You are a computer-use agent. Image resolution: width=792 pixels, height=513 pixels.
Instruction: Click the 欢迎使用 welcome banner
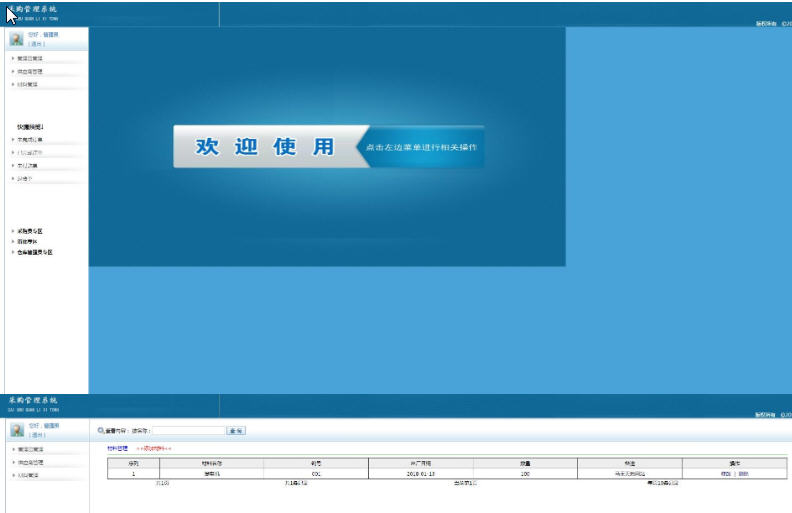[265, 146]
